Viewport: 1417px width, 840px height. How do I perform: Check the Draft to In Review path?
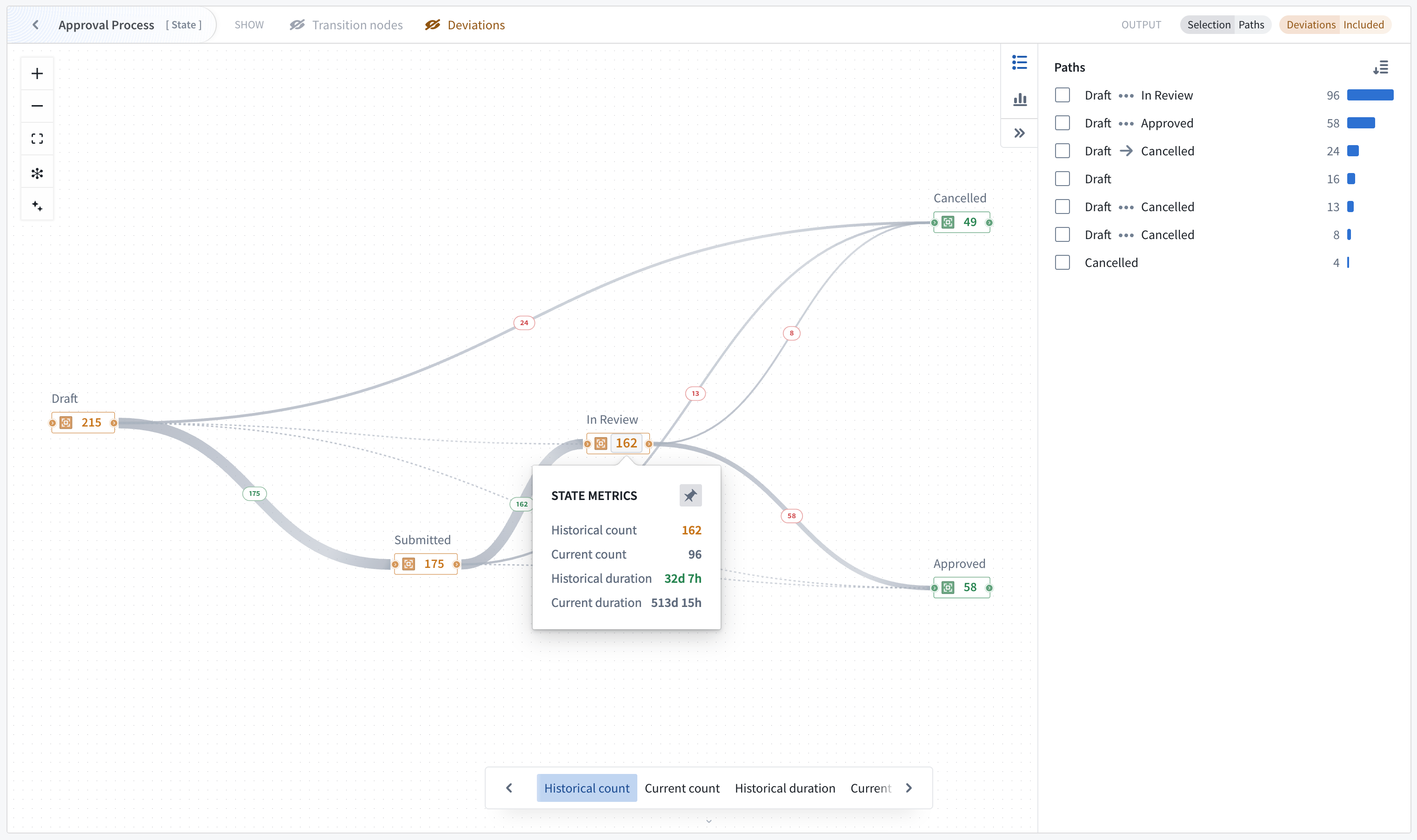coord(1063,95)
